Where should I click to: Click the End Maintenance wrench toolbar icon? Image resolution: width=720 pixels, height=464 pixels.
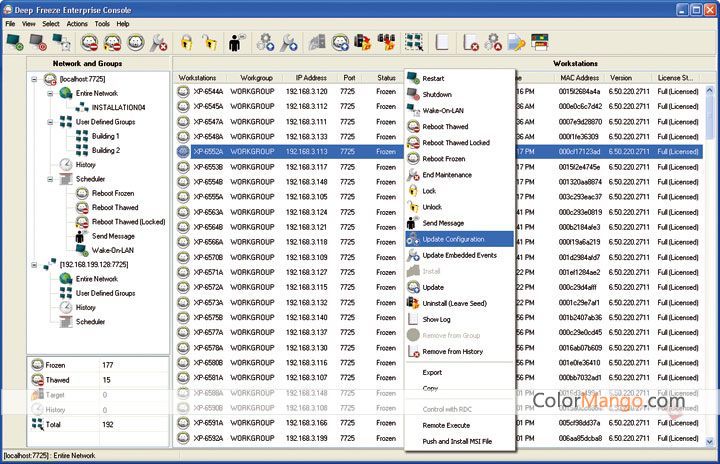click(159, 43)
